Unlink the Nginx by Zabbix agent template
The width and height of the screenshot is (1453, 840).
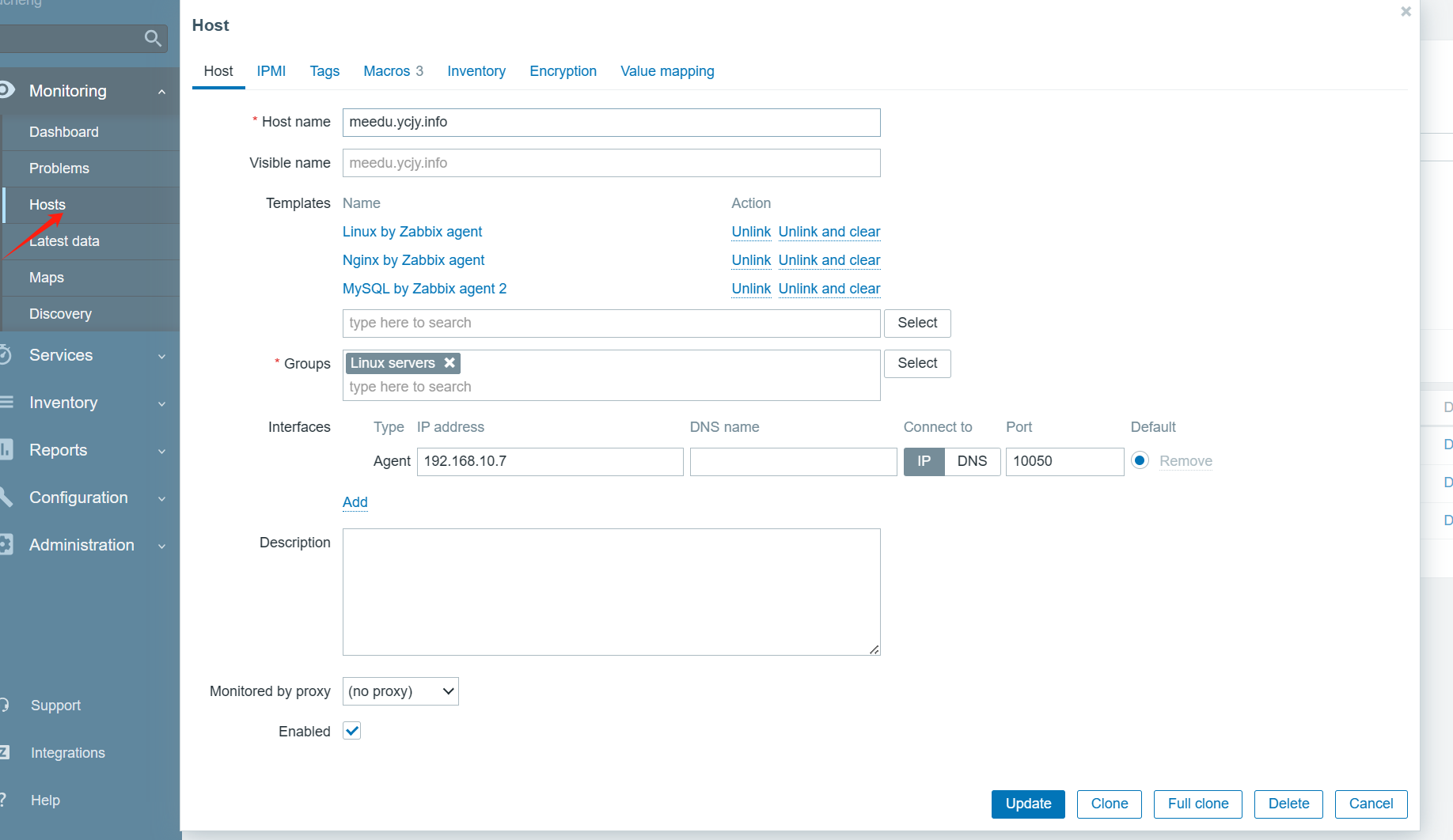751,260
